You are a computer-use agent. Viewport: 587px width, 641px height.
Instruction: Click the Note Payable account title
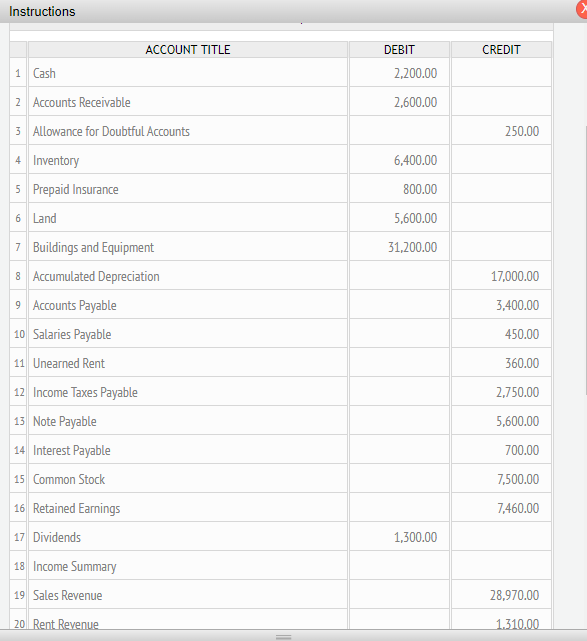pos(65,421)
